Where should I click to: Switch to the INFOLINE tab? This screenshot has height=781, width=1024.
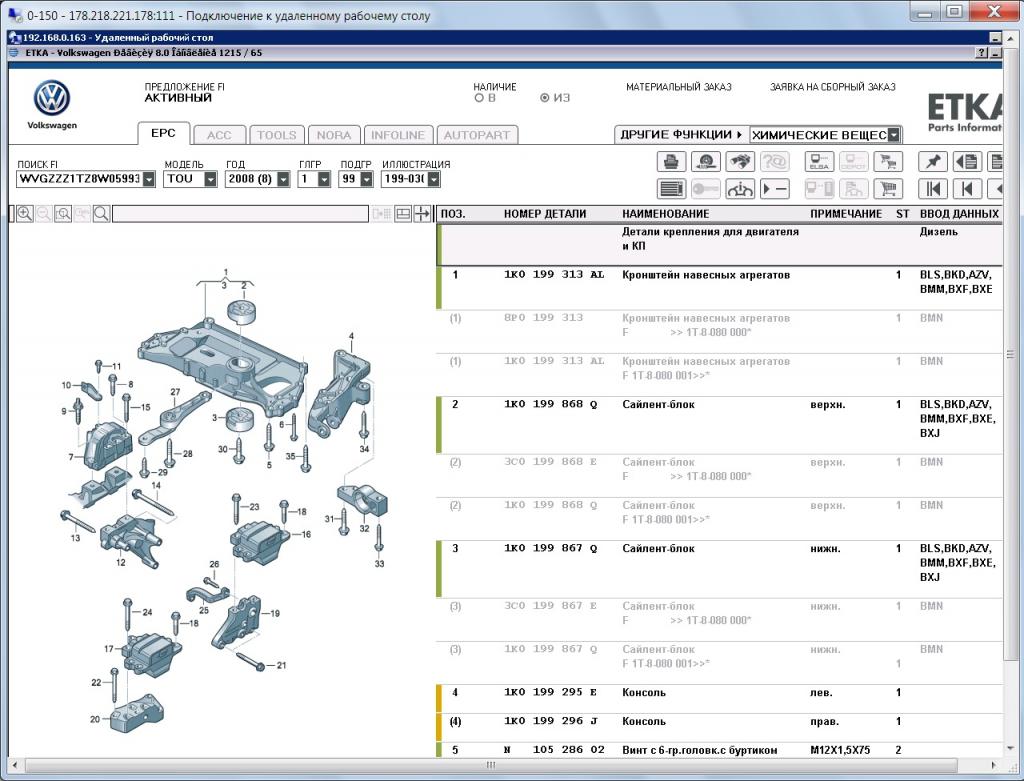click(398, 135)
